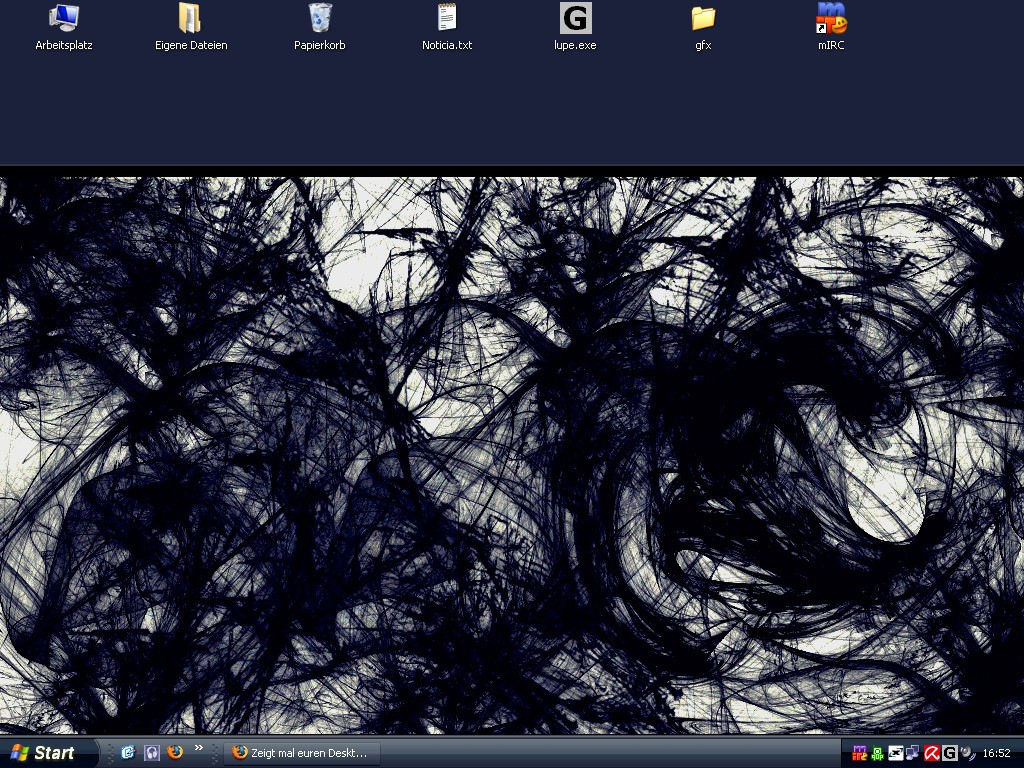
Task: Launch Show Desktop quick launch icon
Action: [x=128, y=753]
